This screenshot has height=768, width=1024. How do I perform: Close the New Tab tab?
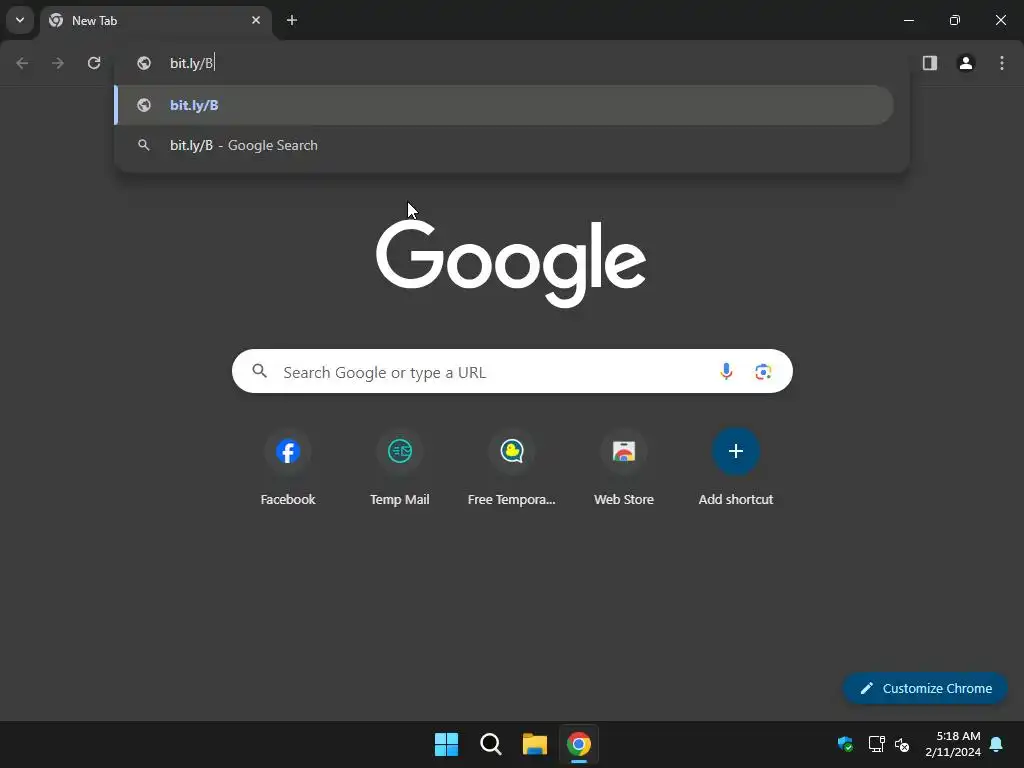pyautogui.click(x=256, y=20)
